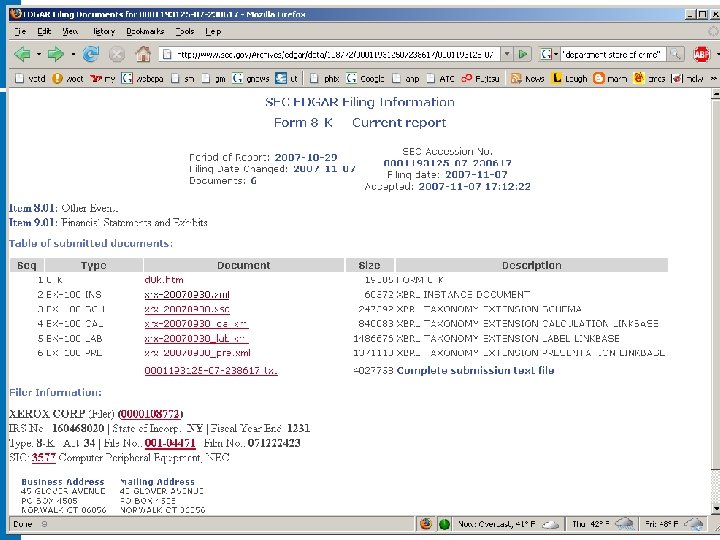View the current Overcast weather status

(508, 524)
